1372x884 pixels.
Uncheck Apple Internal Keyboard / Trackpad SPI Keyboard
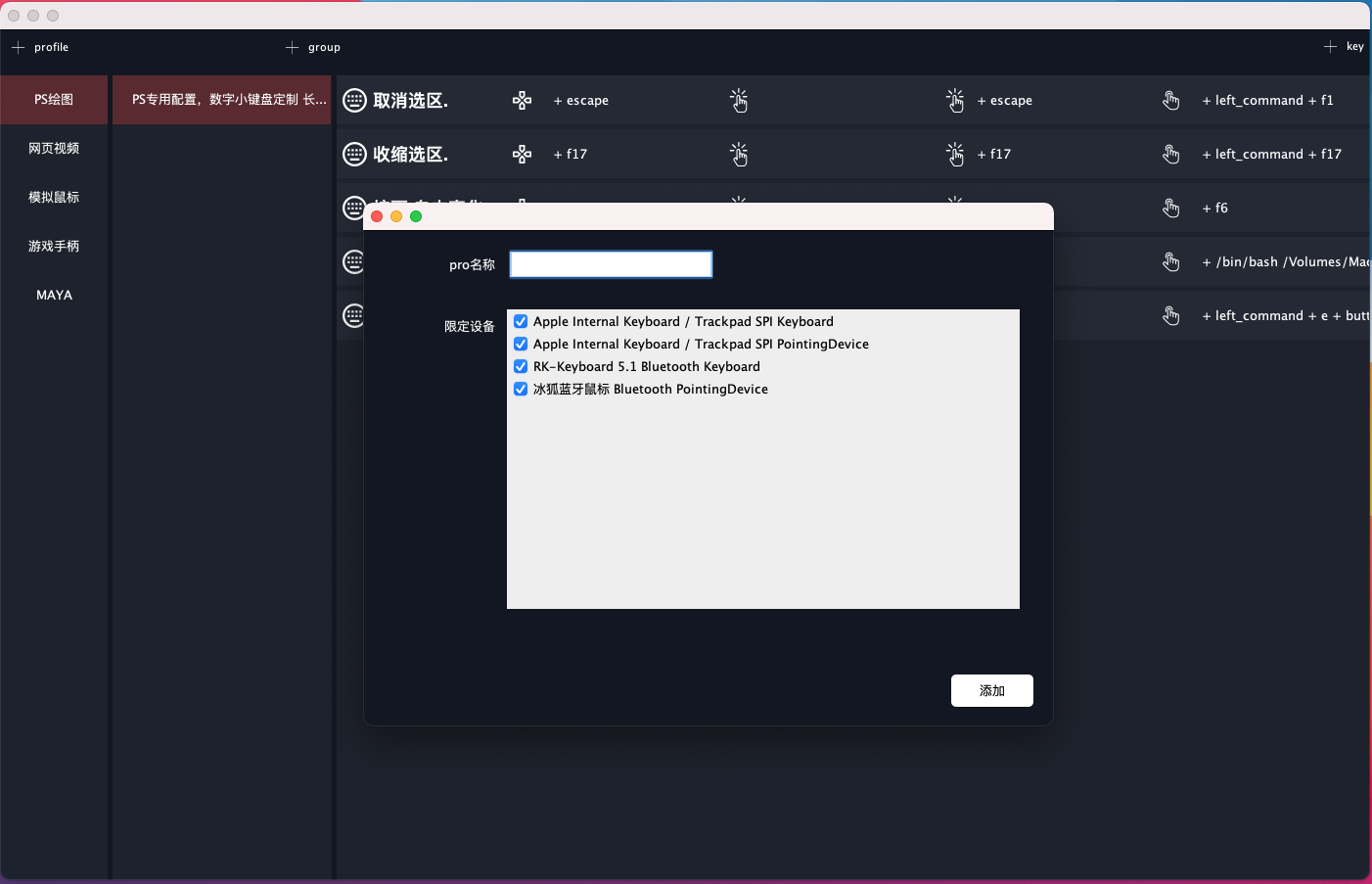click(x=520, y=321)
